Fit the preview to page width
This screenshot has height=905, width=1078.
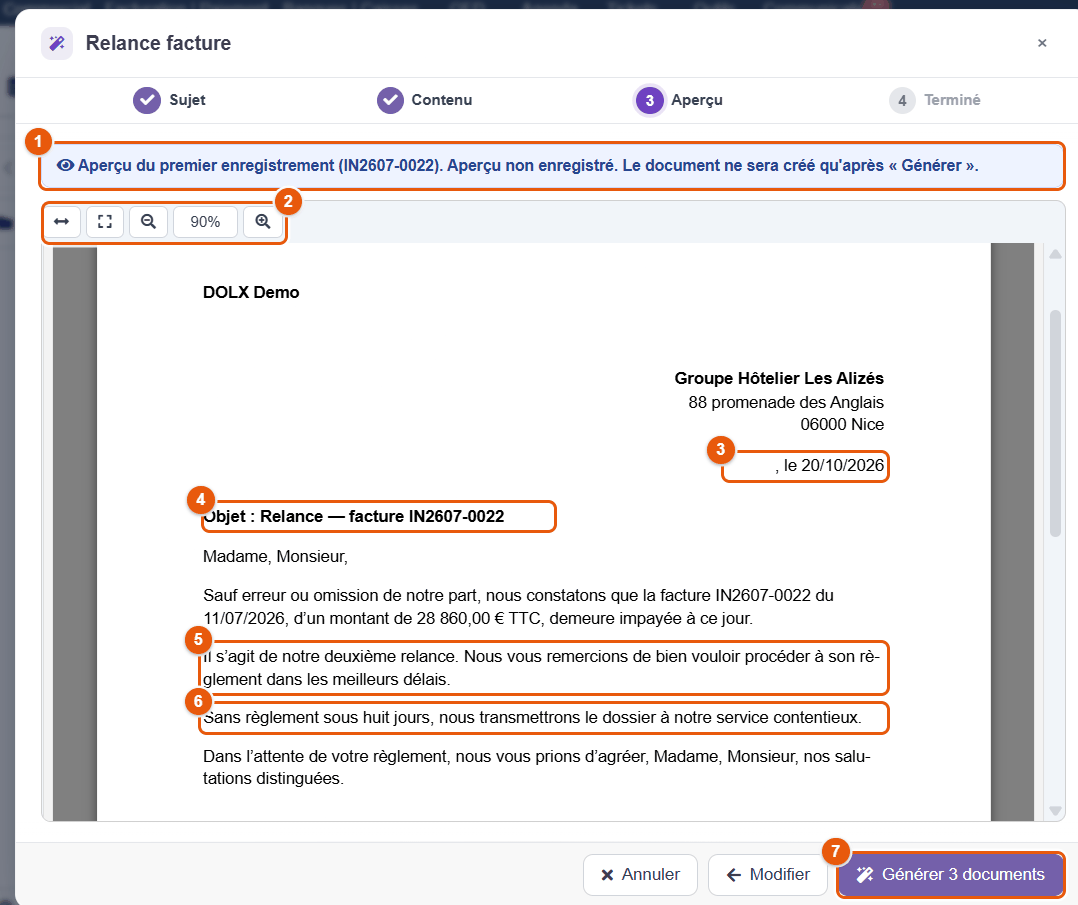click(x=62, y=221)
